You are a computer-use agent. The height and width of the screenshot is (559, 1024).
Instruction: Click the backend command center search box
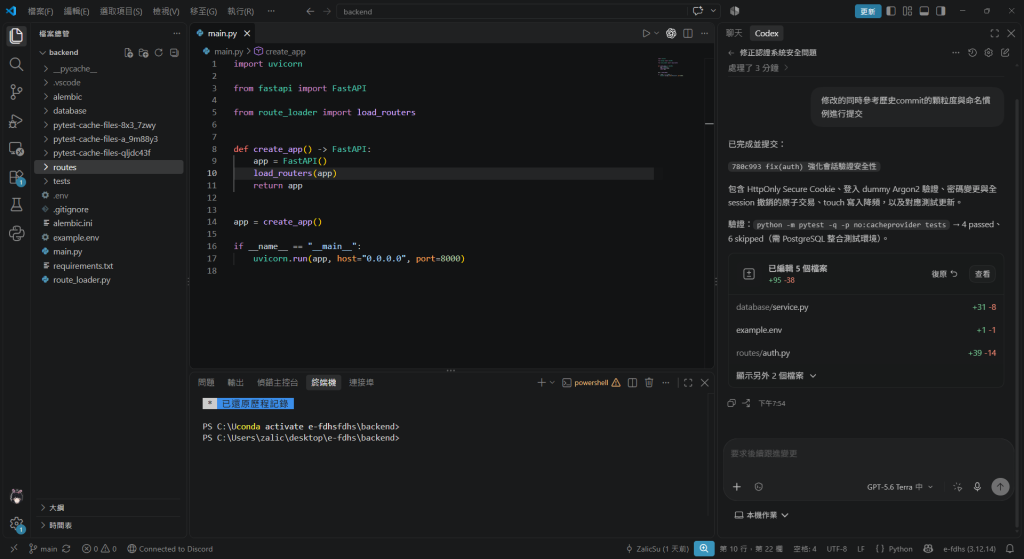click(512, 11)
